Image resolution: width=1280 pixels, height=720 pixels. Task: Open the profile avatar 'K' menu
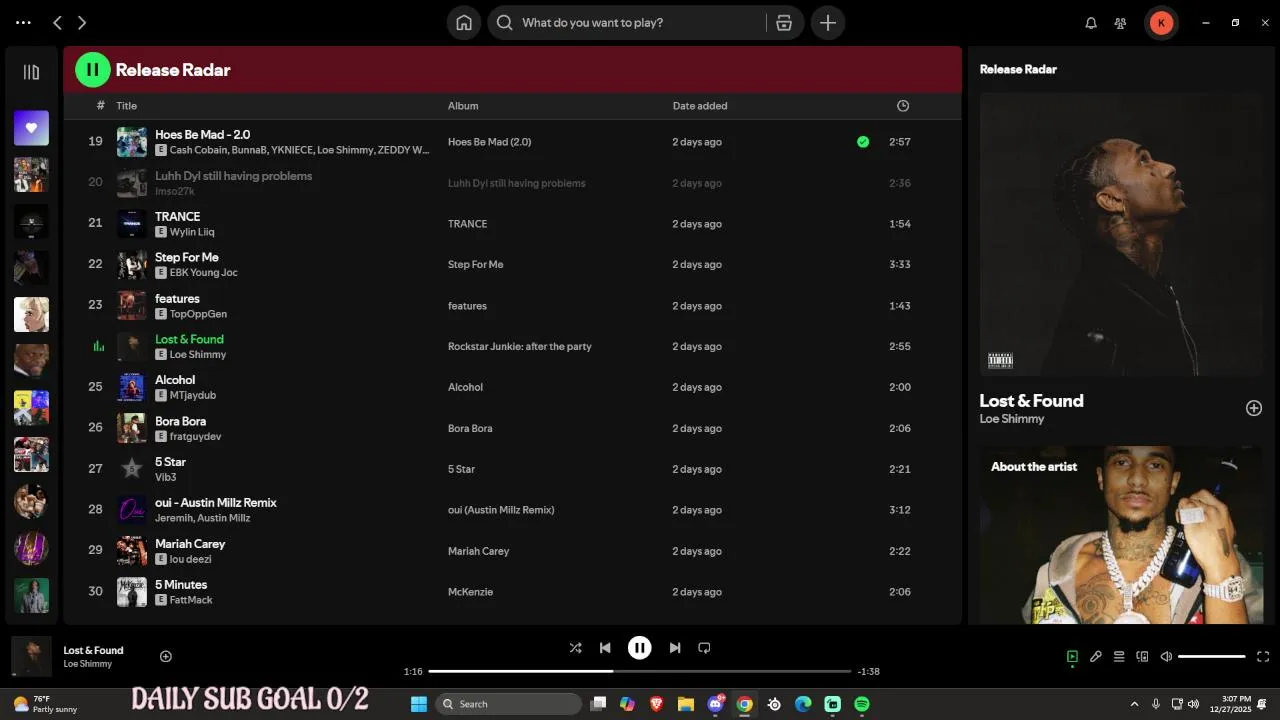[x=1161, y=22]
